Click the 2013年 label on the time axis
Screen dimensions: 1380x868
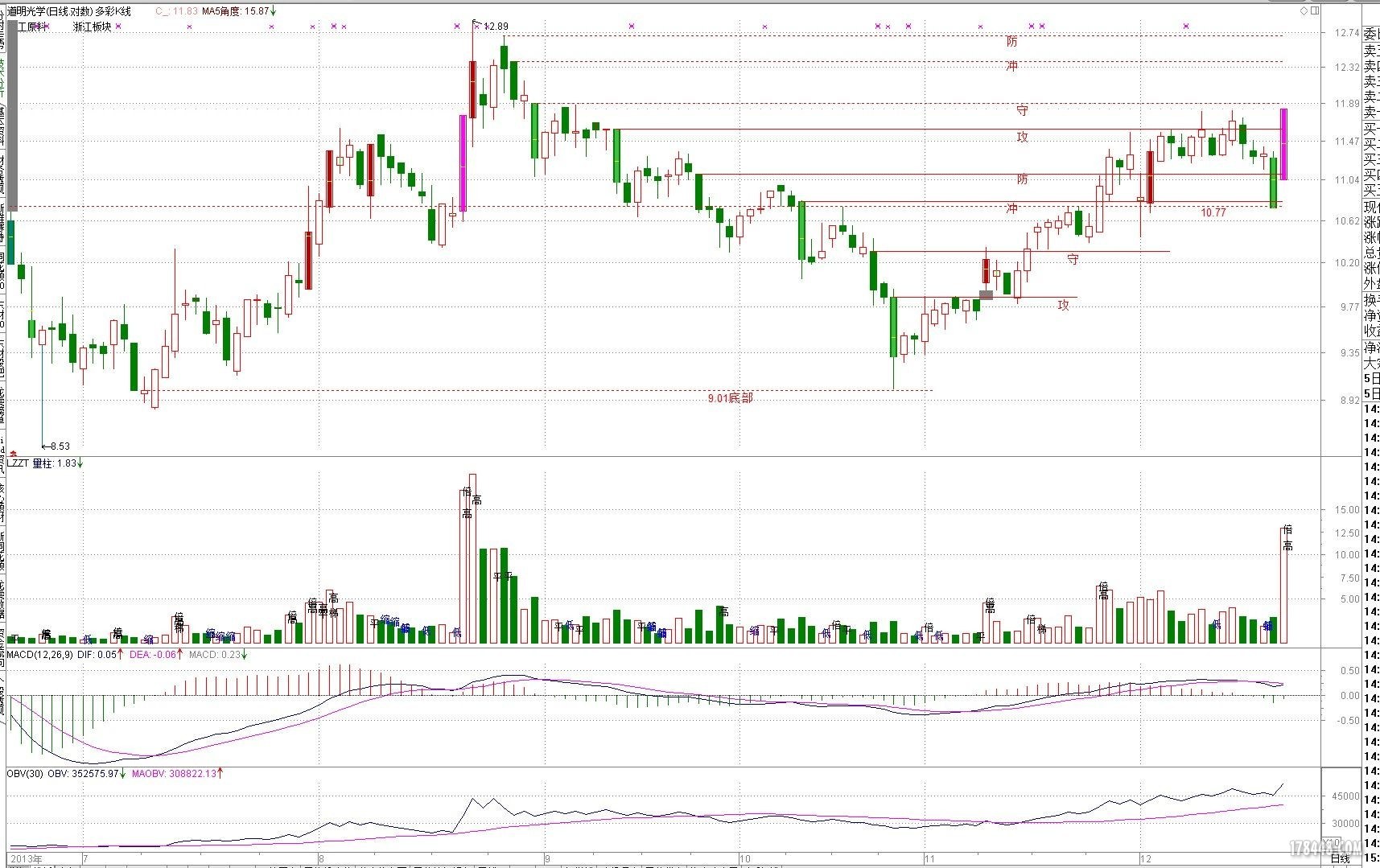point(25,860)
